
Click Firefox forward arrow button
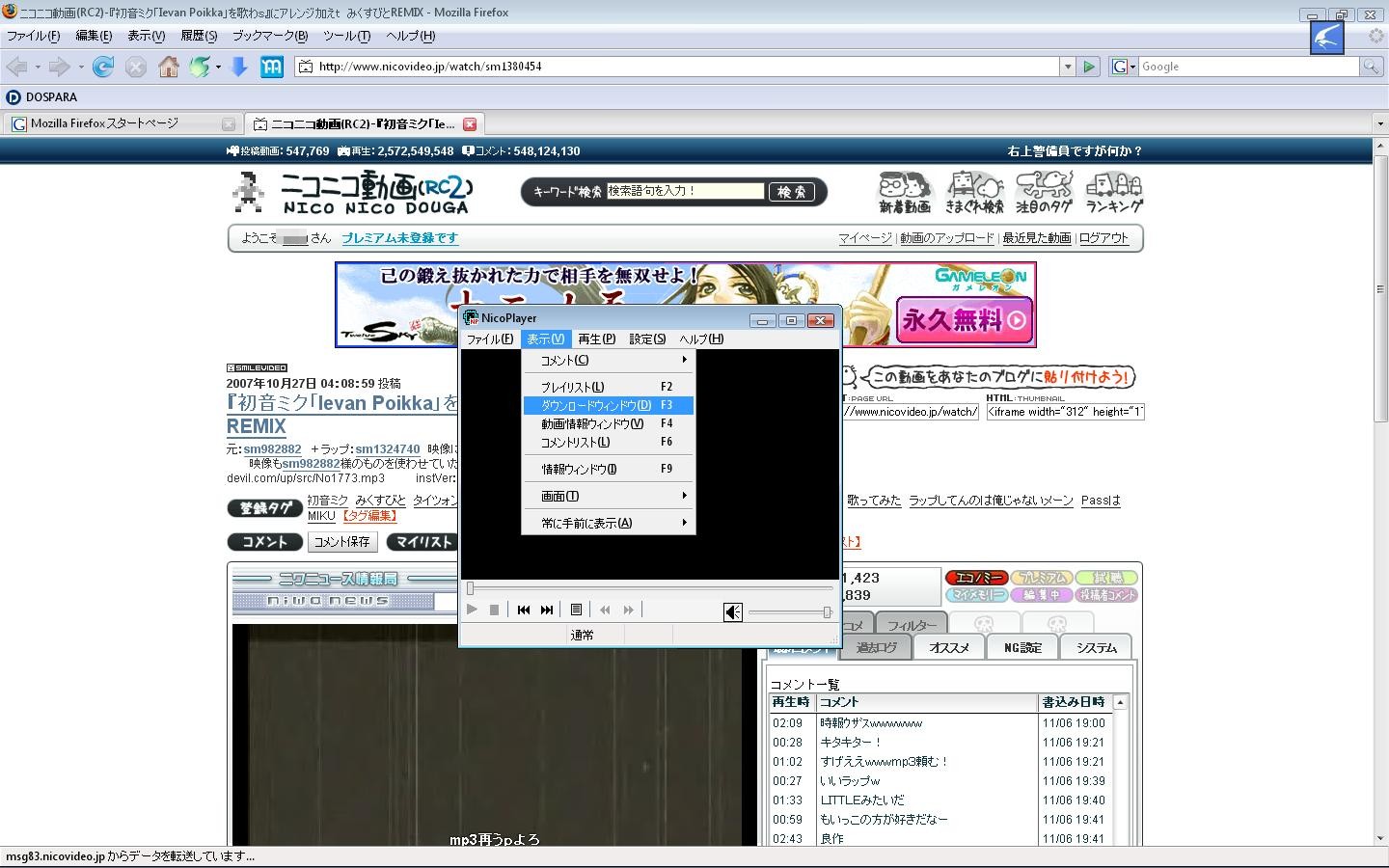(60, 67)
